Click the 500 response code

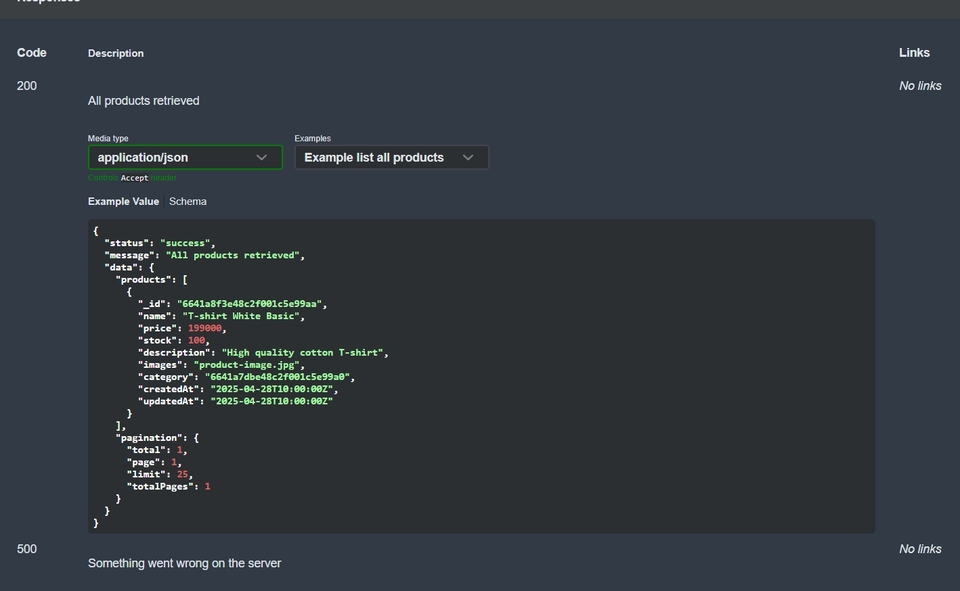pos(26,549)
